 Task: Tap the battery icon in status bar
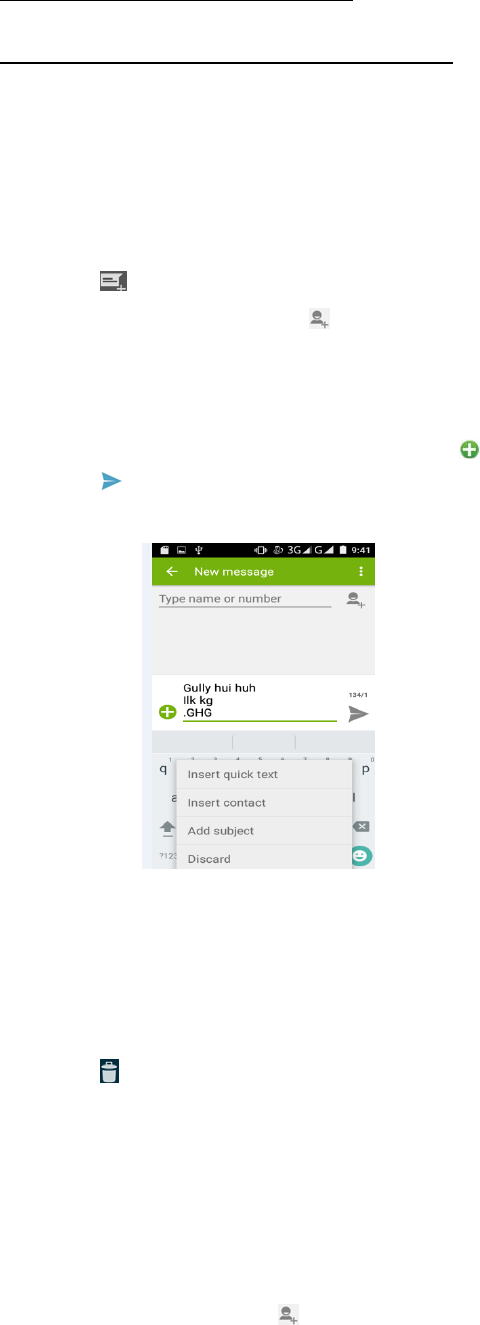pos(345,549)
